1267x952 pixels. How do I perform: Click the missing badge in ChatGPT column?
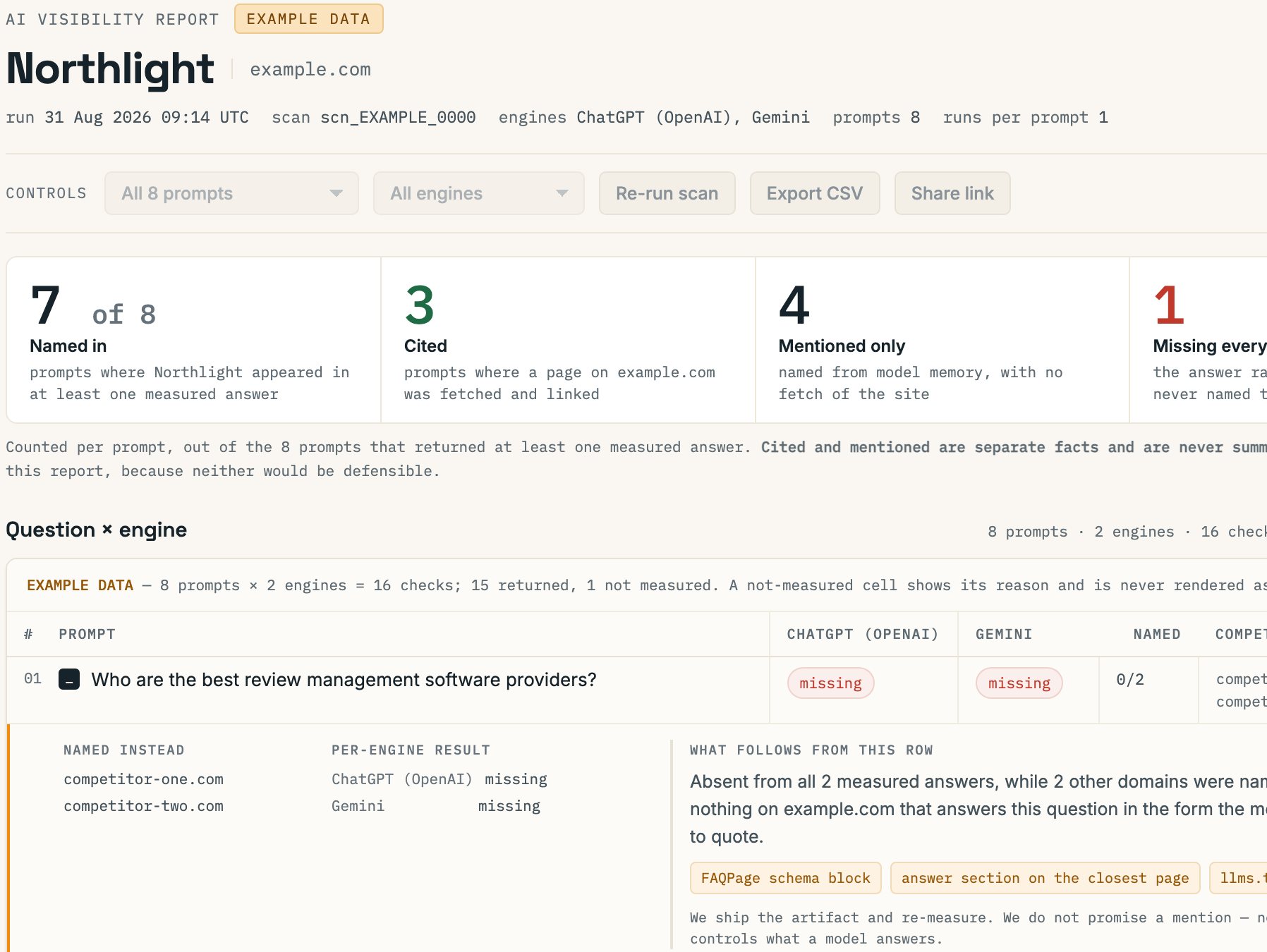(831, 683)
